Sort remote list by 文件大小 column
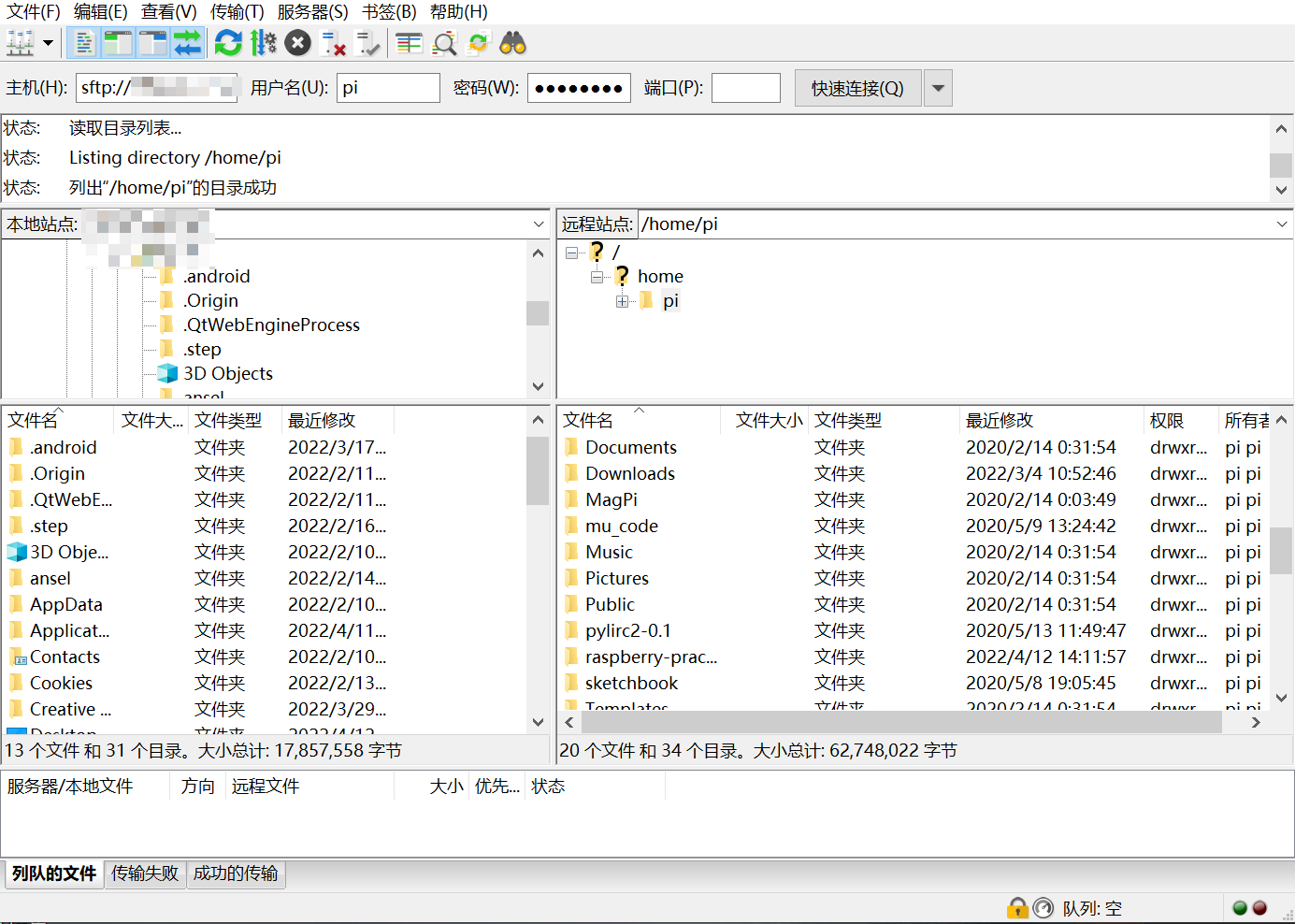 tap(764, 421)
